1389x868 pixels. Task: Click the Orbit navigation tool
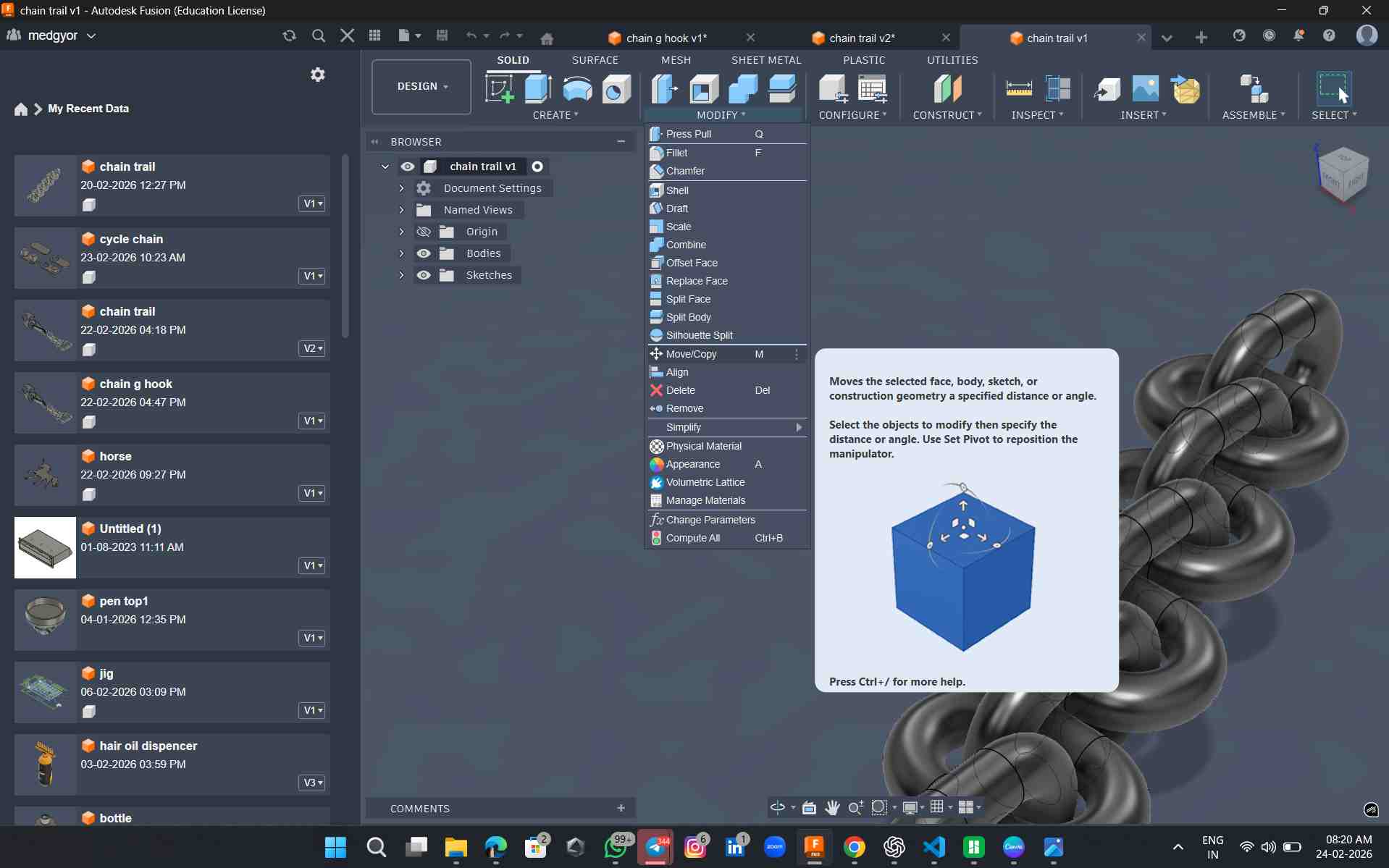click(778, 807)
